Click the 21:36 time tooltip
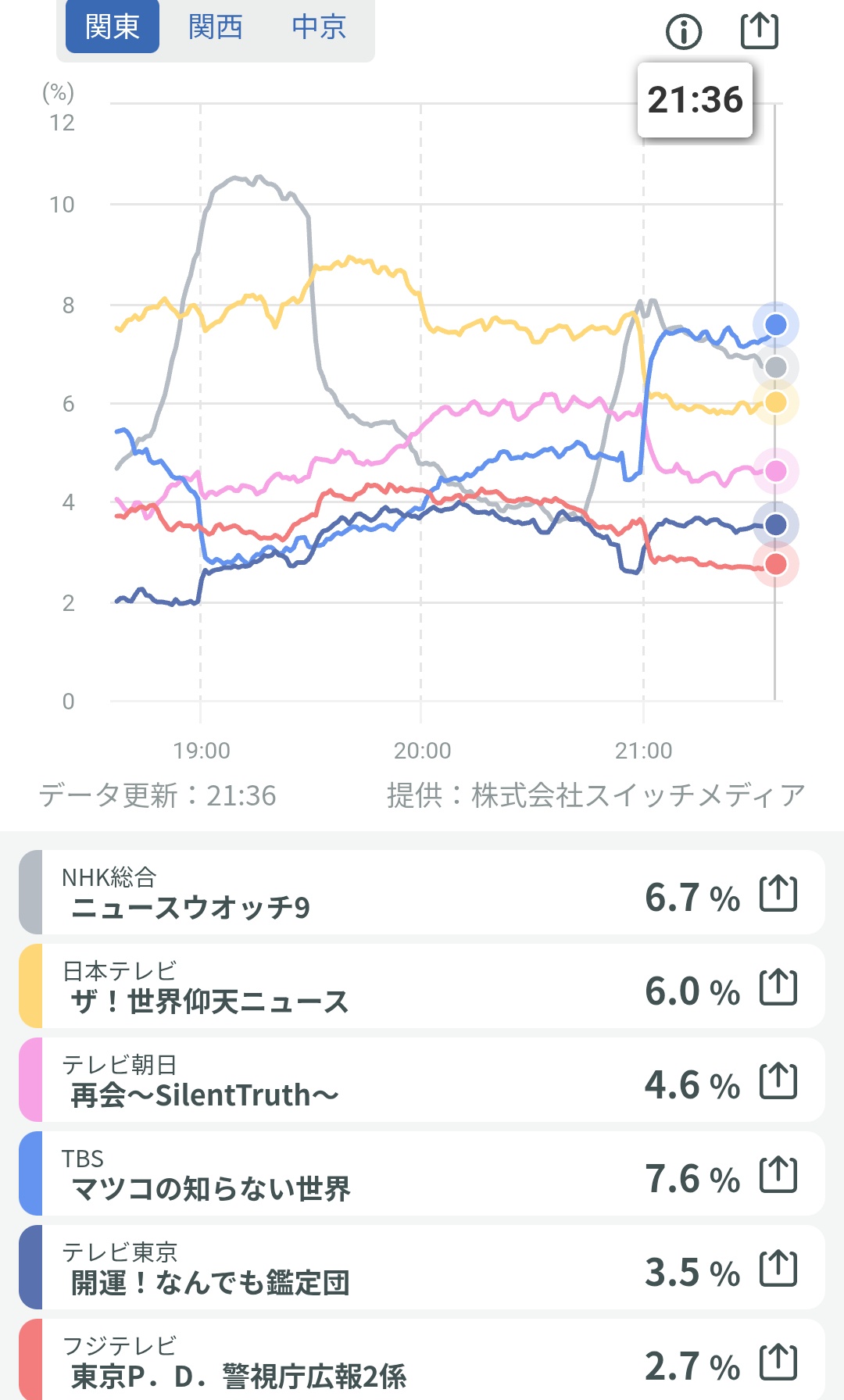Image resolution: width=844 pixels, height=1400 pixels. (695, 101)
